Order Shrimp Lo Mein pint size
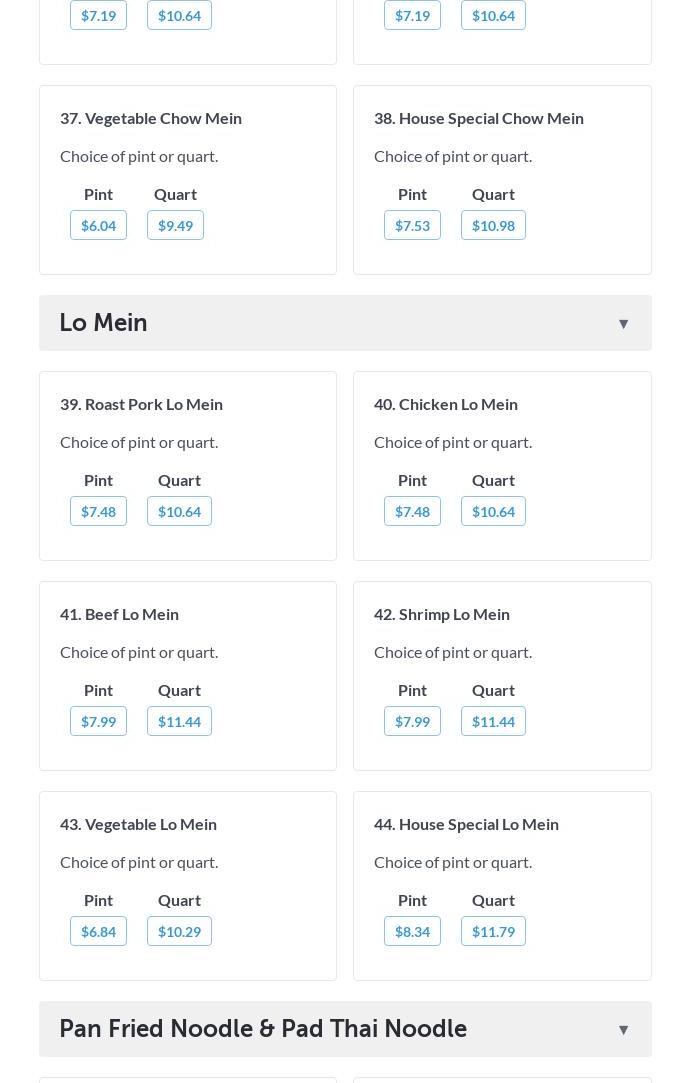This screenshot has height=1083, width=690. coord(412,721)
